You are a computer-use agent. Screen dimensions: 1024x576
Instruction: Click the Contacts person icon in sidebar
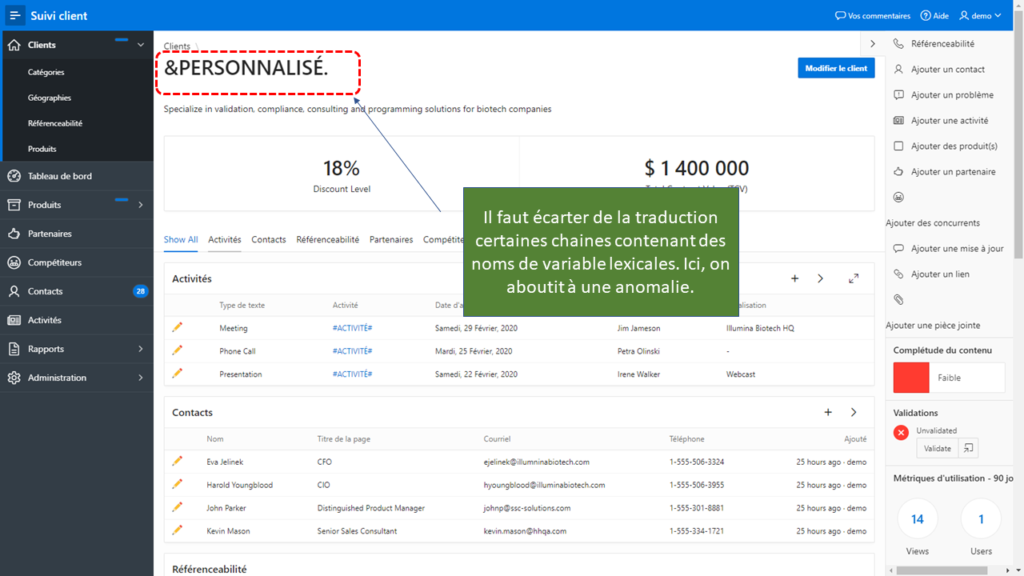(x=14, y=291)
